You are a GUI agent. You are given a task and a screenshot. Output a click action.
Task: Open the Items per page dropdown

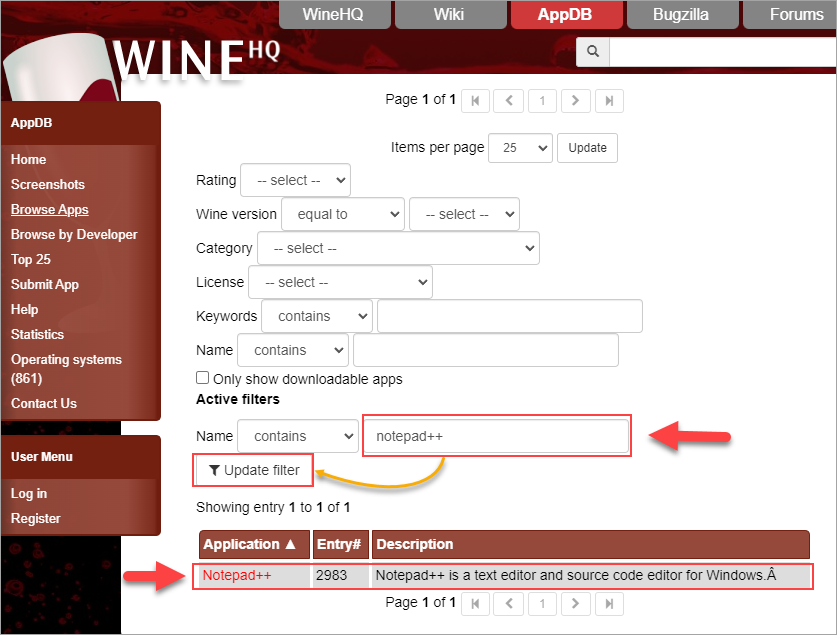pyautogui.click(x=520, y=148)
